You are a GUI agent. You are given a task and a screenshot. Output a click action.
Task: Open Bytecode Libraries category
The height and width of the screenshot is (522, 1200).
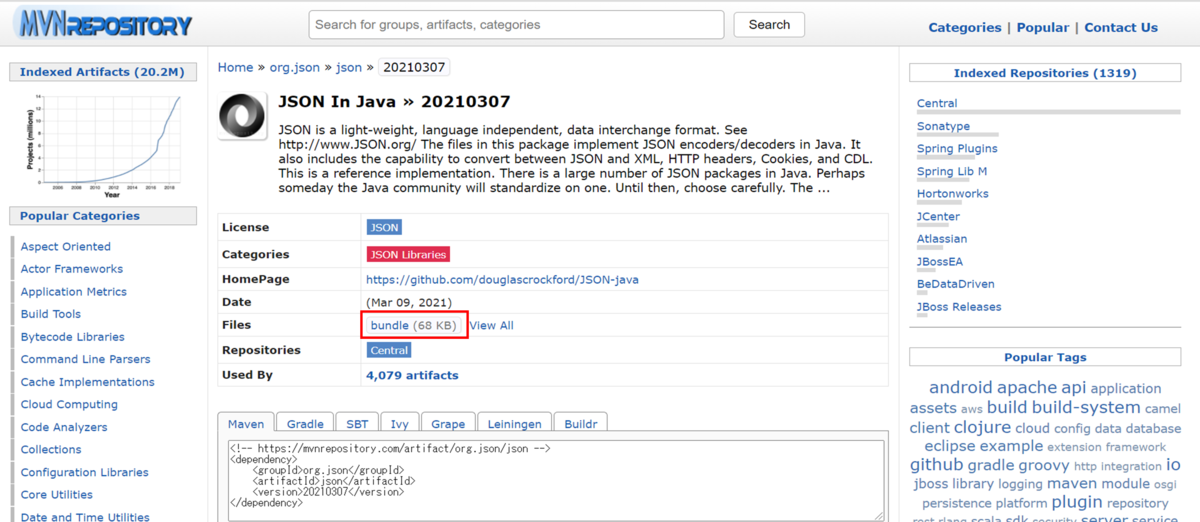(x=73, y=337)
